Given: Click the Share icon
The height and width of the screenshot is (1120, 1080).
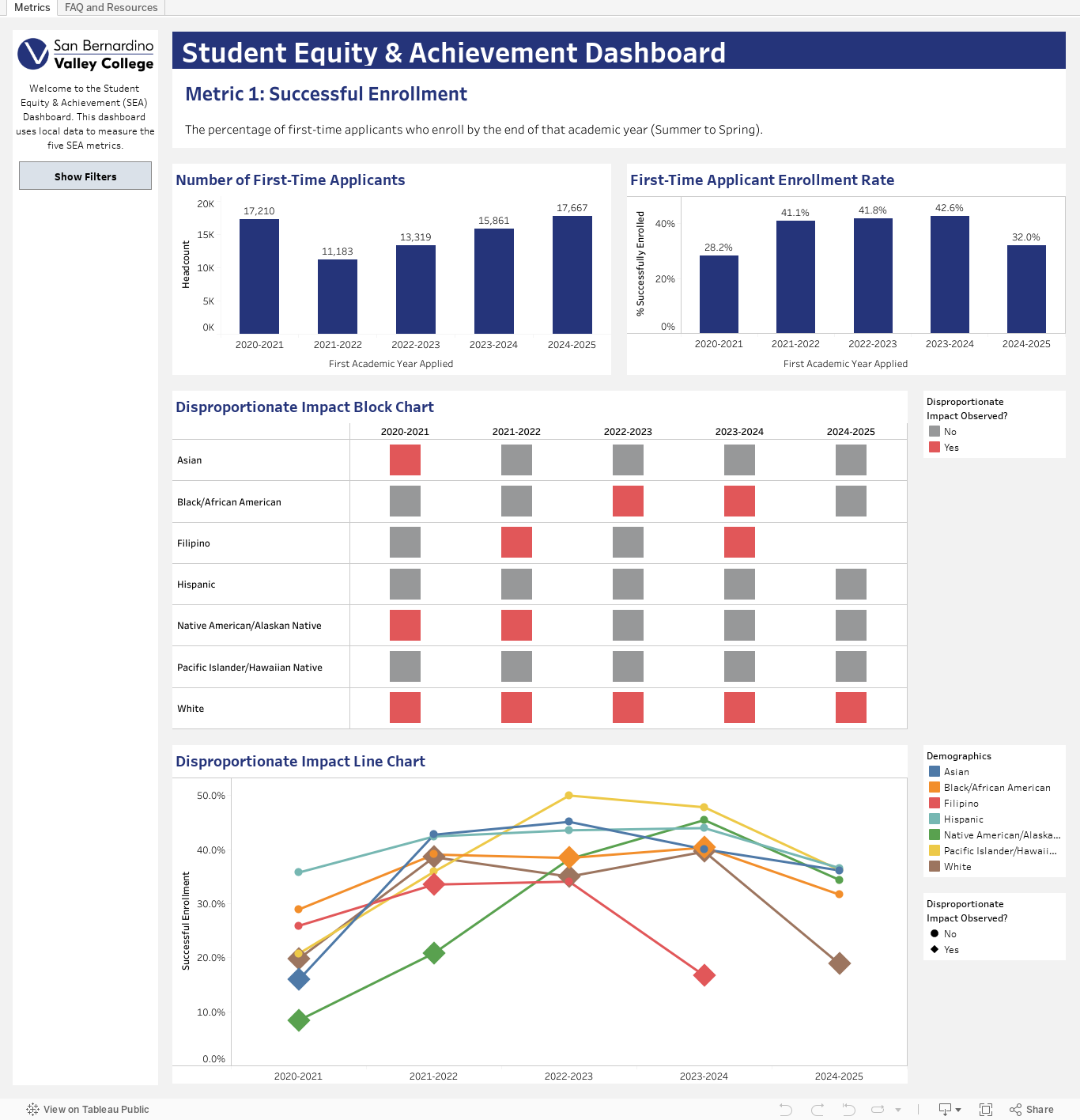Looking at the screenshot, I should [1016, 1110].
